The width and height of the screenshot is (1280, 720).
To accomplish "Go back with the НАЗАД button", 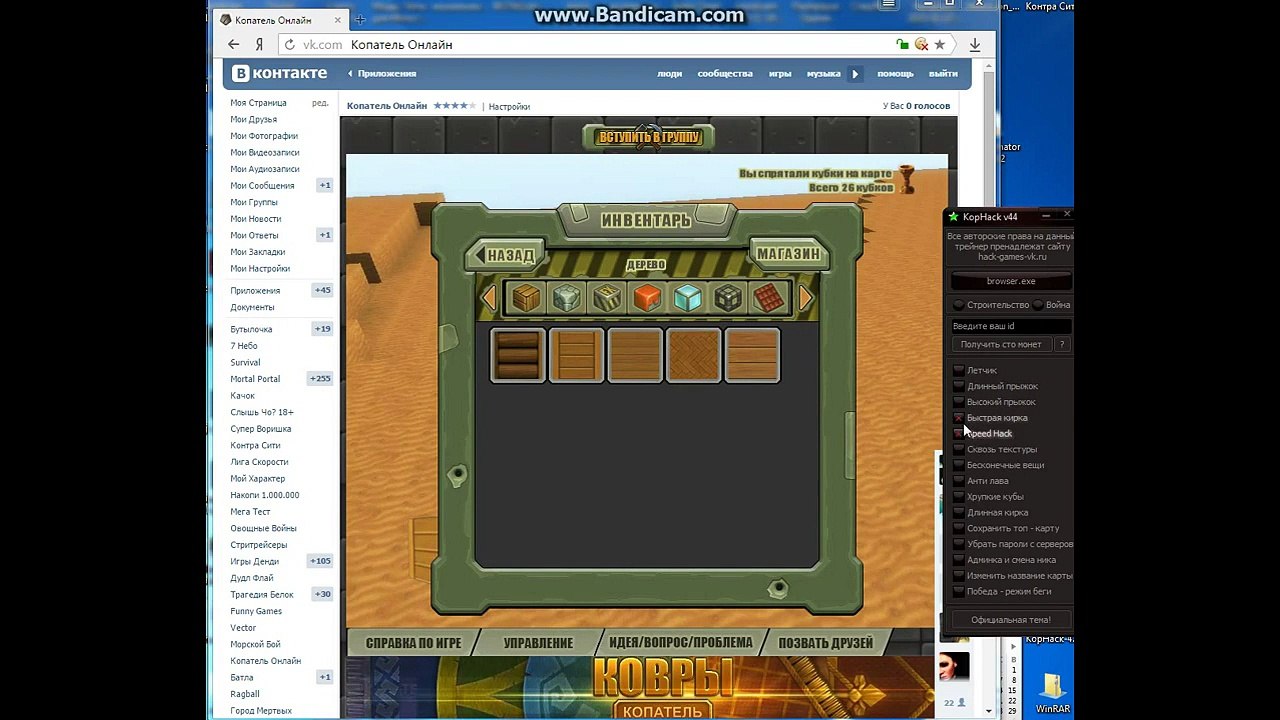I will click(x=506, y=255).
